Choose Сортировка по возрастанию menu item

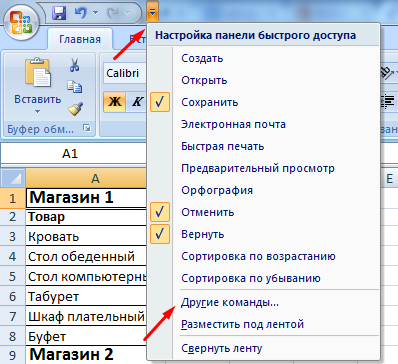[263, 256]
